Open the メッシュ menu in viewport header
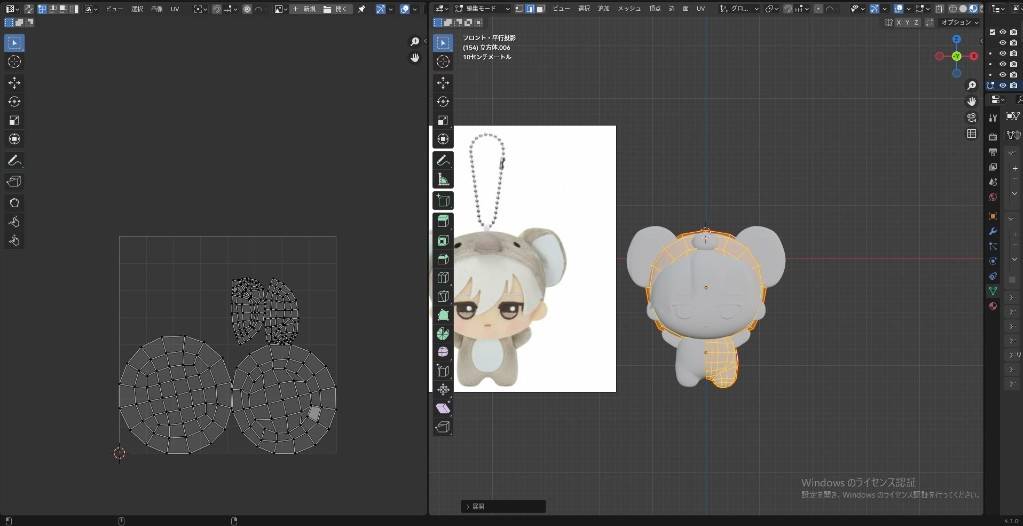 [x=628, y=8]
